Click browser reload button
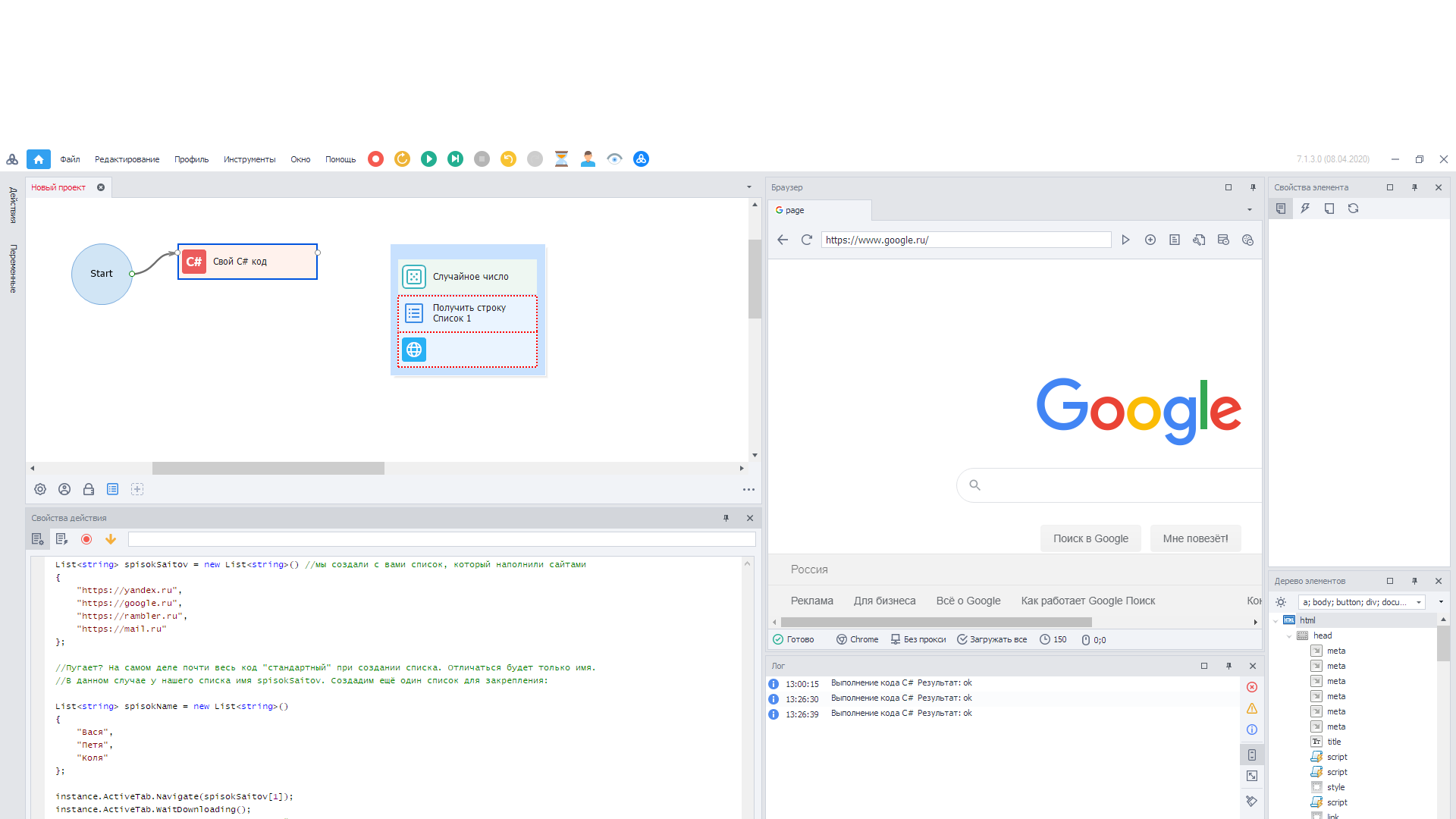The width and height of the screenshot is (1456, 819). (807, 240)
